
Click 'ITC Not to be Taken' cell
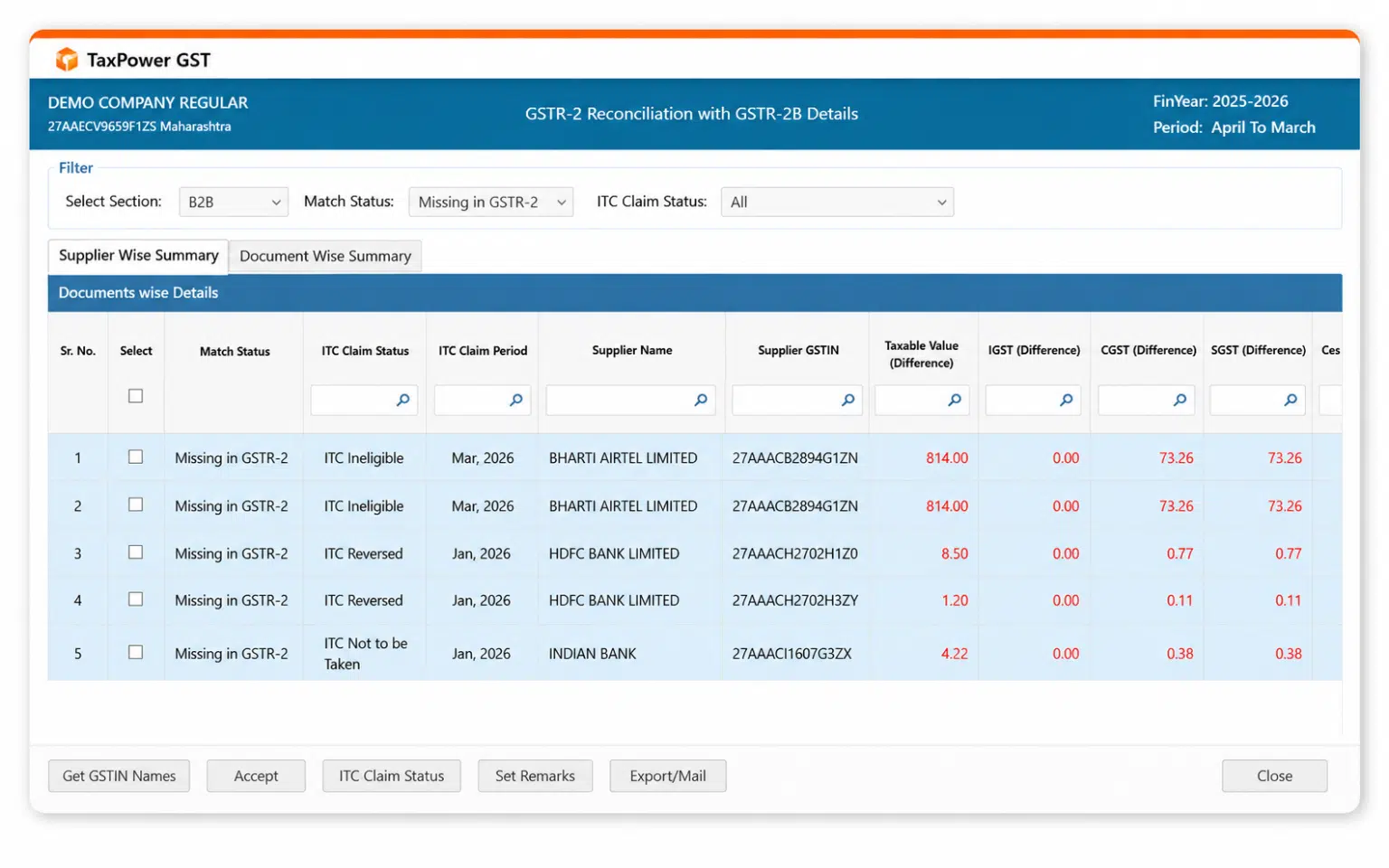[x=365, y=653]
